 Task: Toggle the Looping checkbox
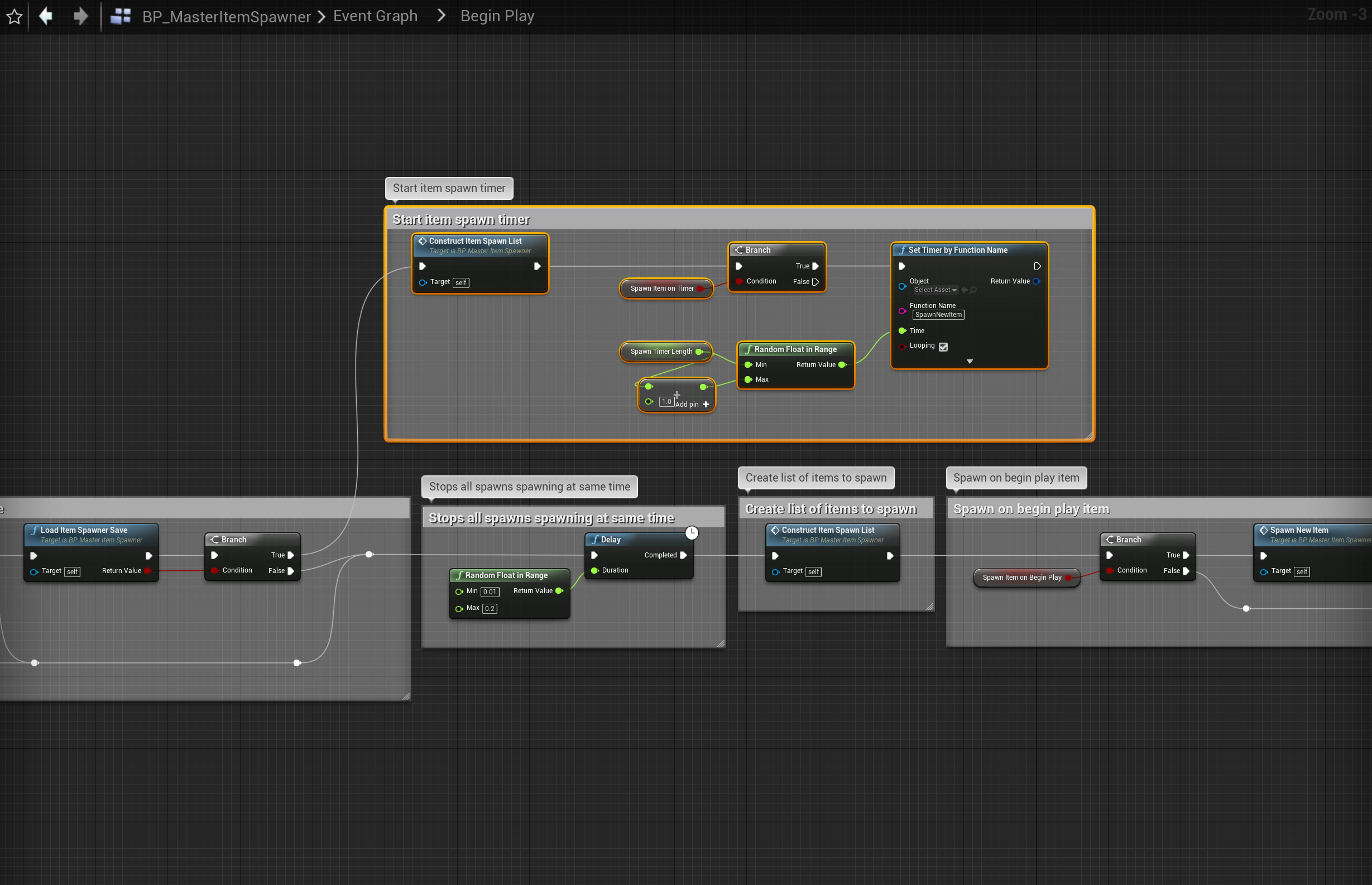[943, 347]
